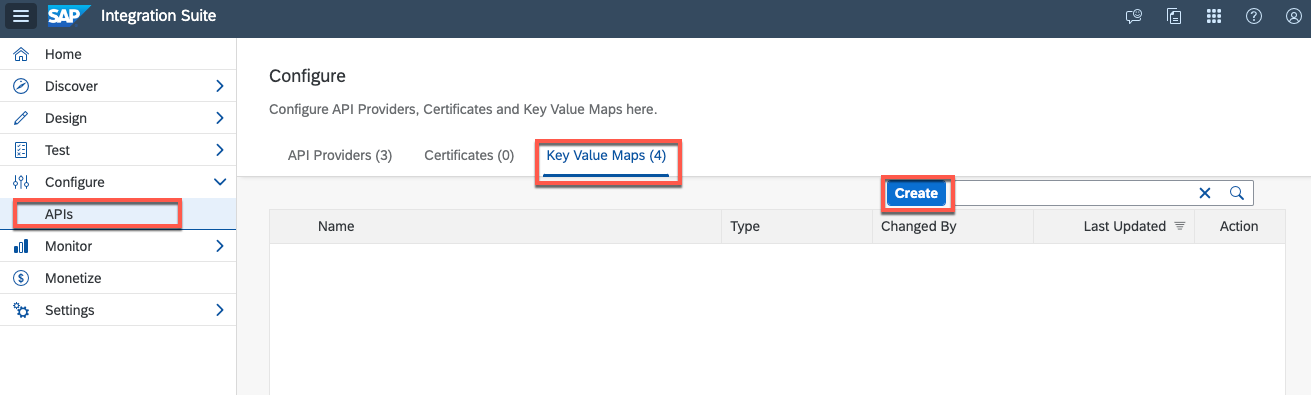Click the Last Updated sort icon
1311x395 pixels.
click(x=1179, y=226)
